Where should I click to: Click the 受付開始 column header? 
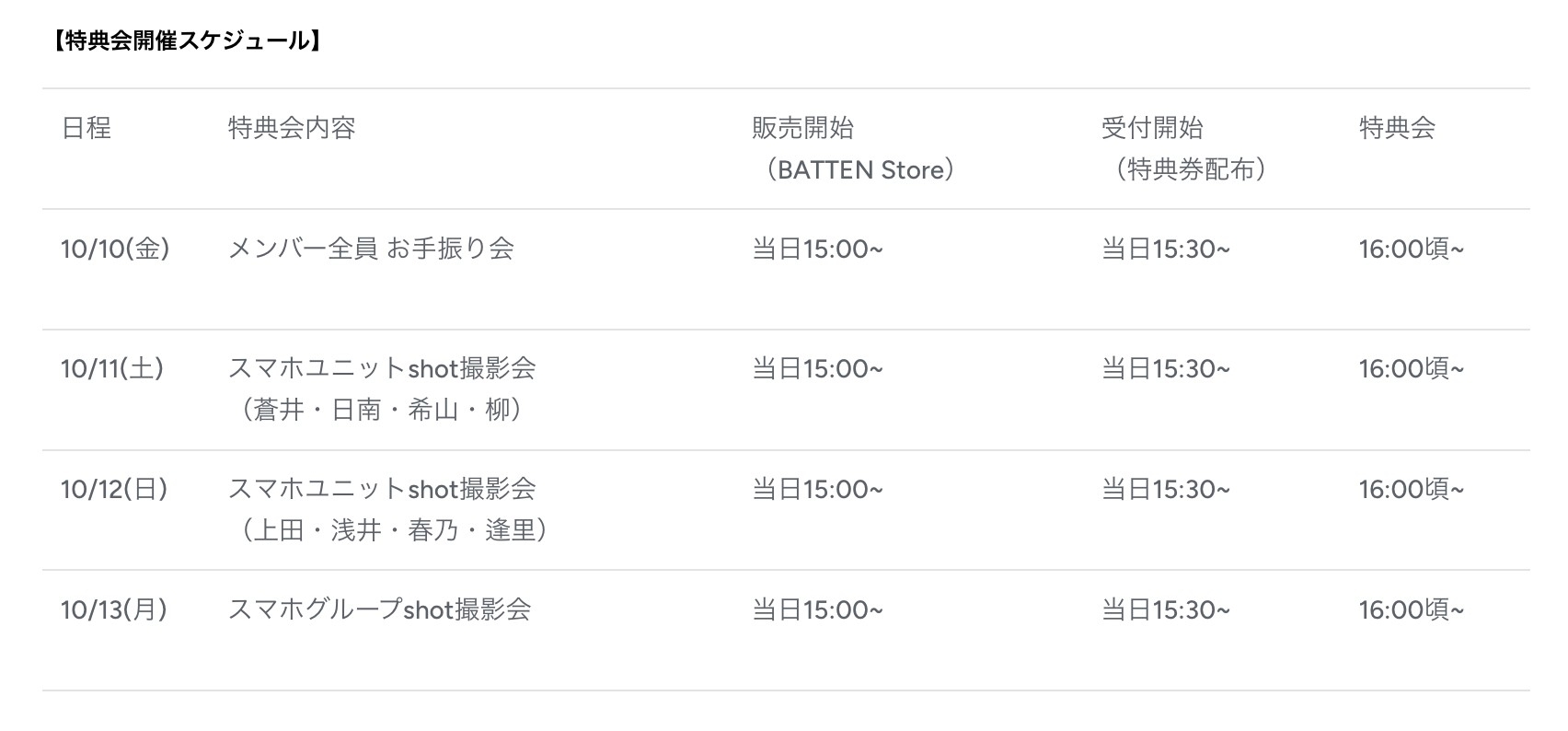1152,128
